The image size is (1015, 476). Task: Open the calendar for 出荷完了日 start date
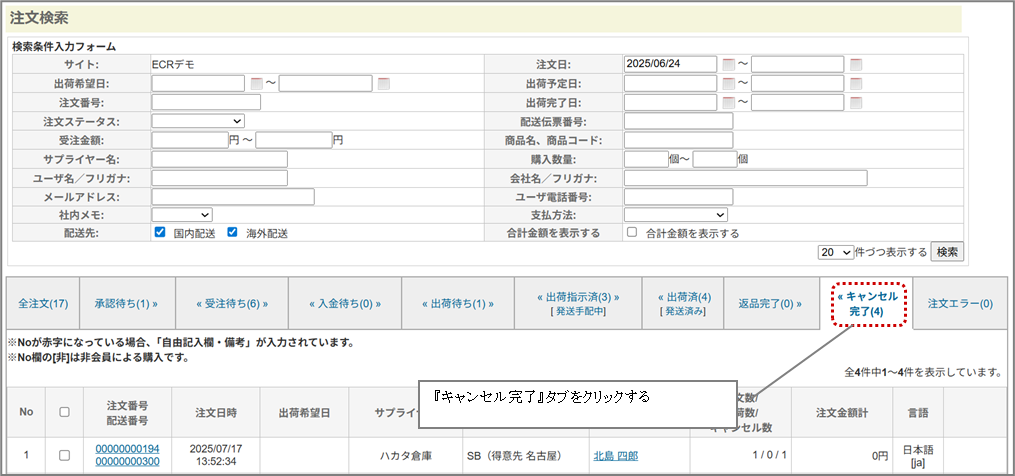coord(728,102)
